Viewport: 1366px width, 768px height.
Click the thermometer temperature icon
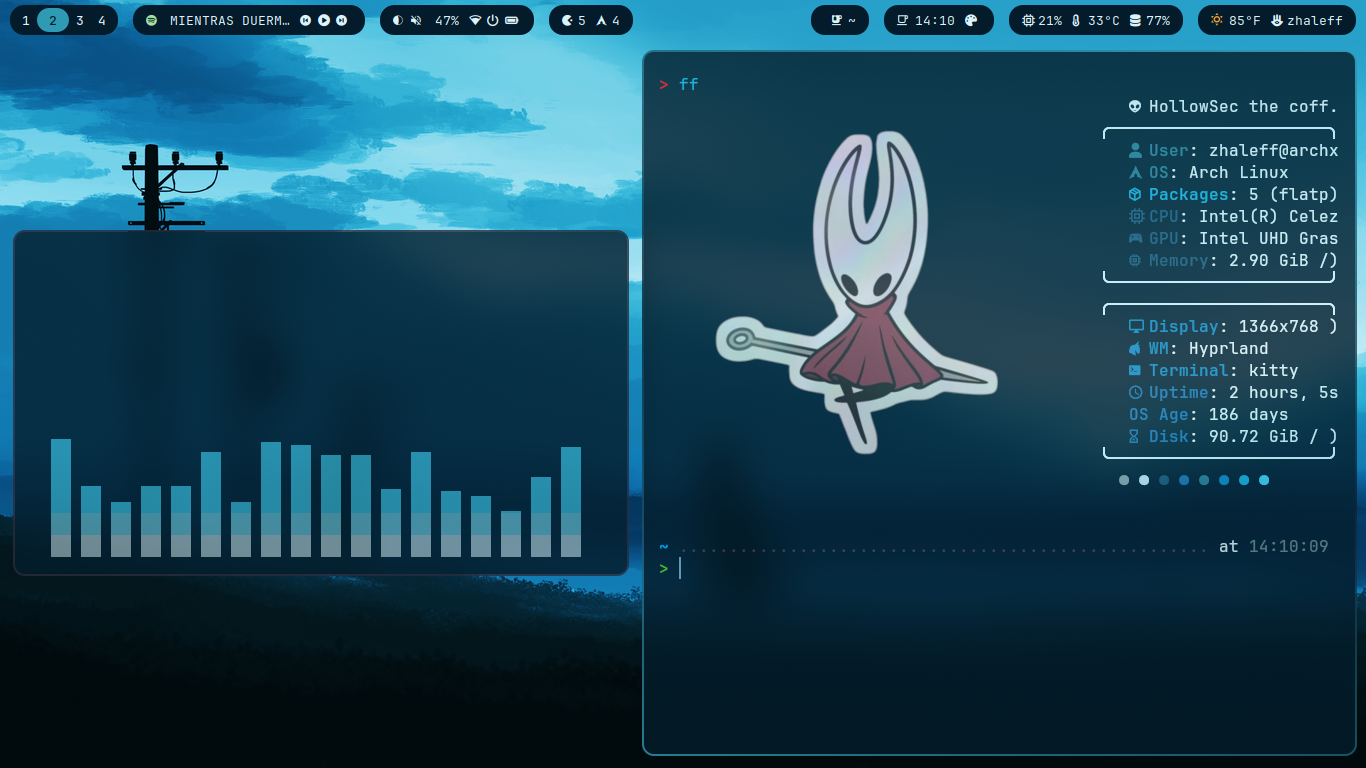point(1076,20)
